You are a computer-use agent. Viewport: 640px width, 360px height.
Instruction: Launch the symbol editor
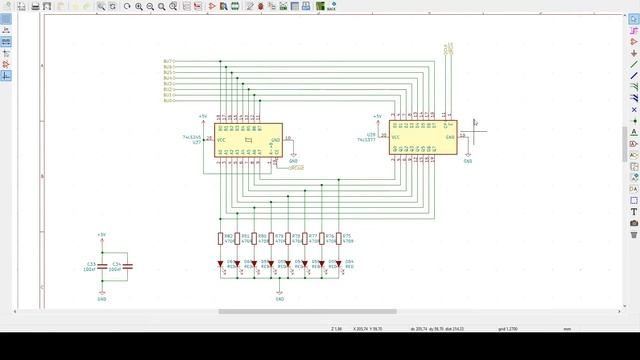pos(212,6)
